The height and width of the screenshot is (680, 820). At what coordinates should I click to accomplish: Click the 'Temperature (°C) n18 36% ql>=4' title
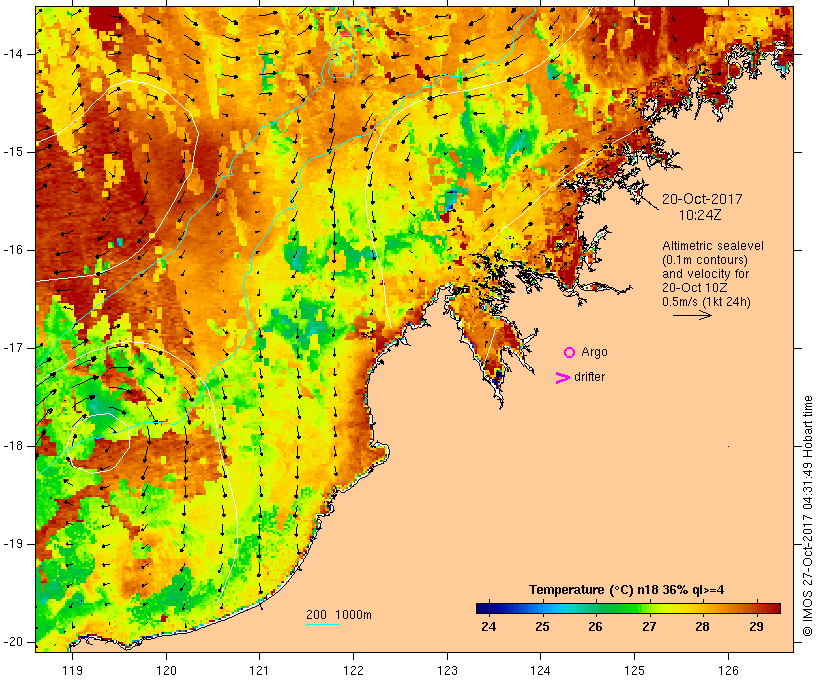coord(627,590)
